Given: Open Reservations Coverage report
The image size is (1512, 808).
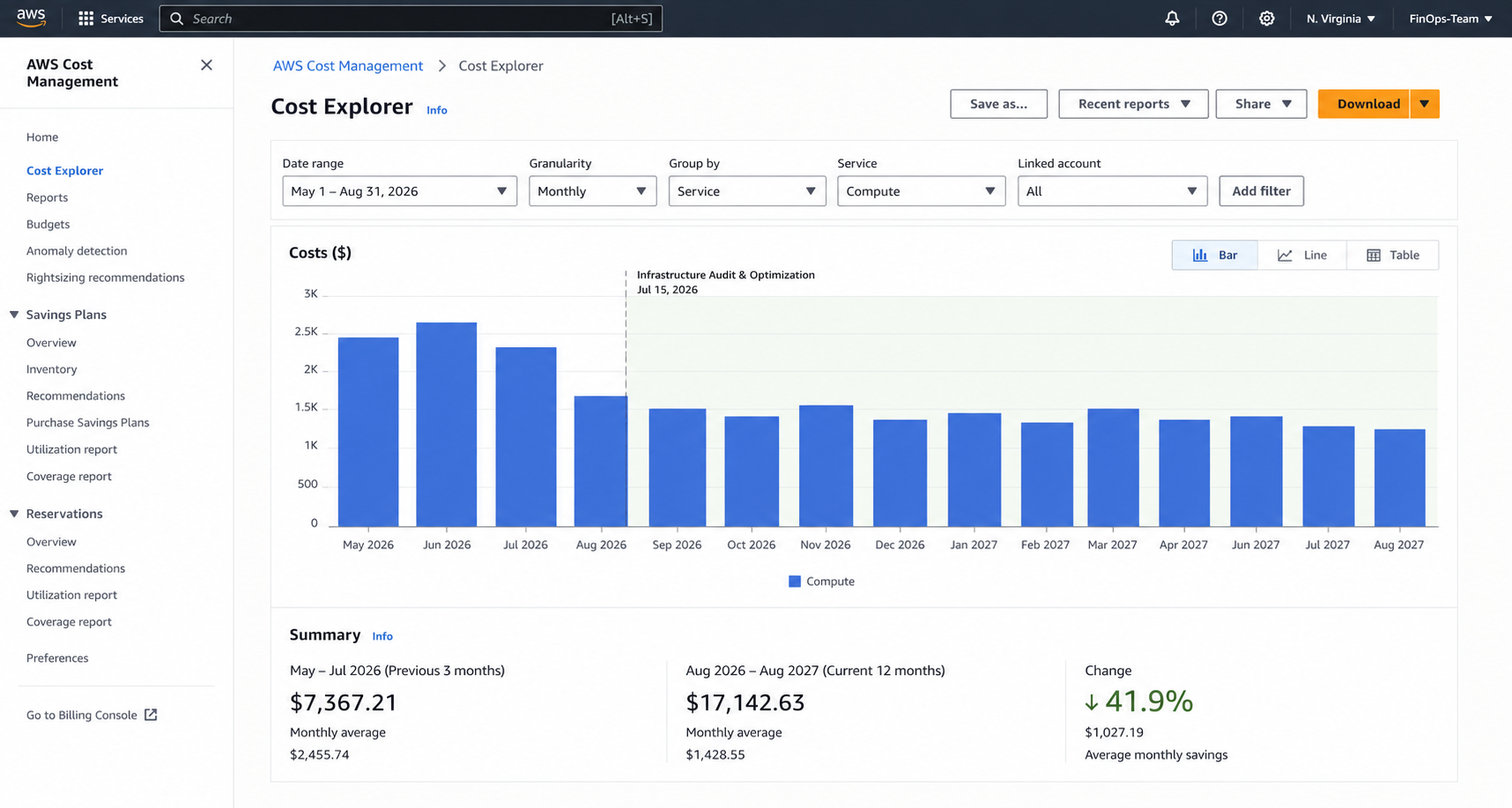Looking at the screenshot, I should coord(69,622).
